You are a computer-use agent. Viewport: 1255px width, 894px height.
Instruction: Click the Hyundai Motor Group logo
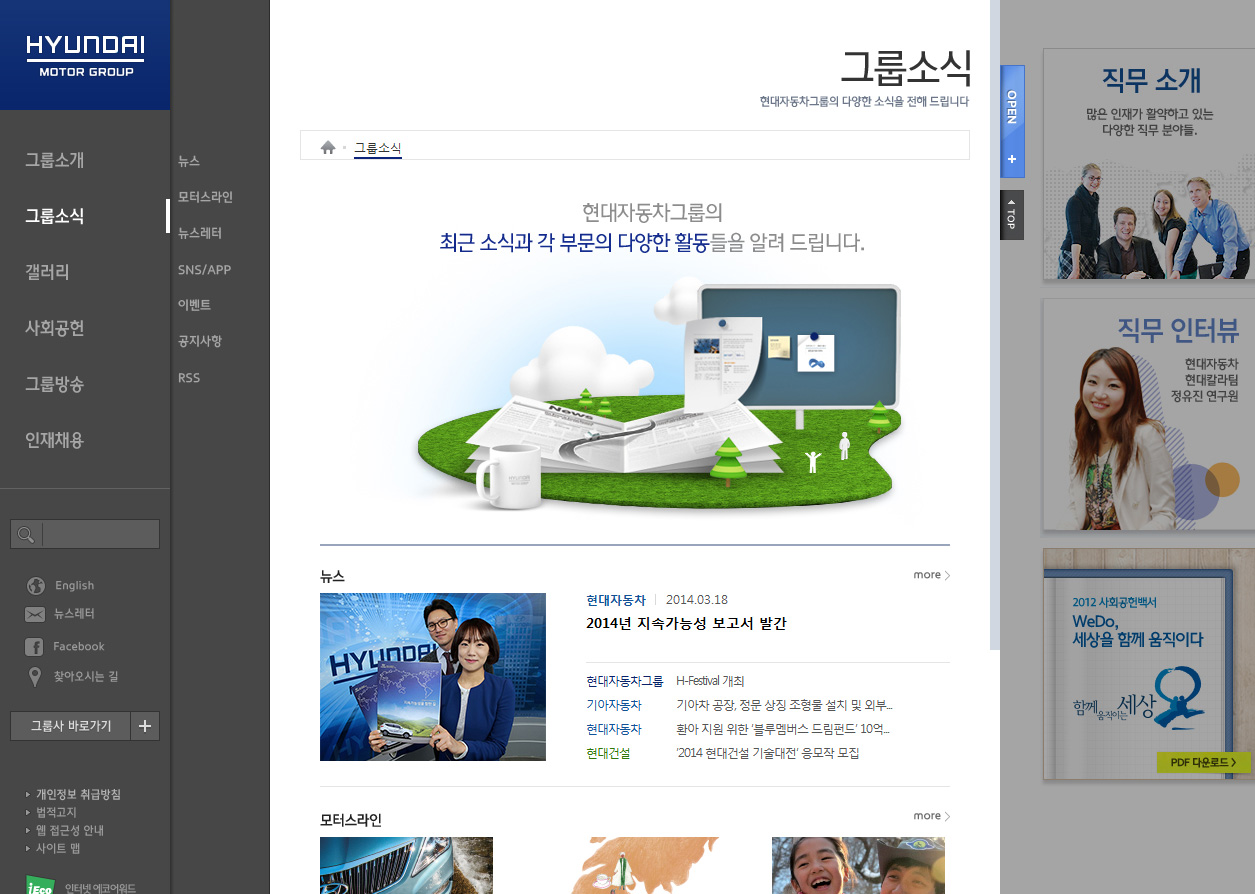(x=85, y=55)
